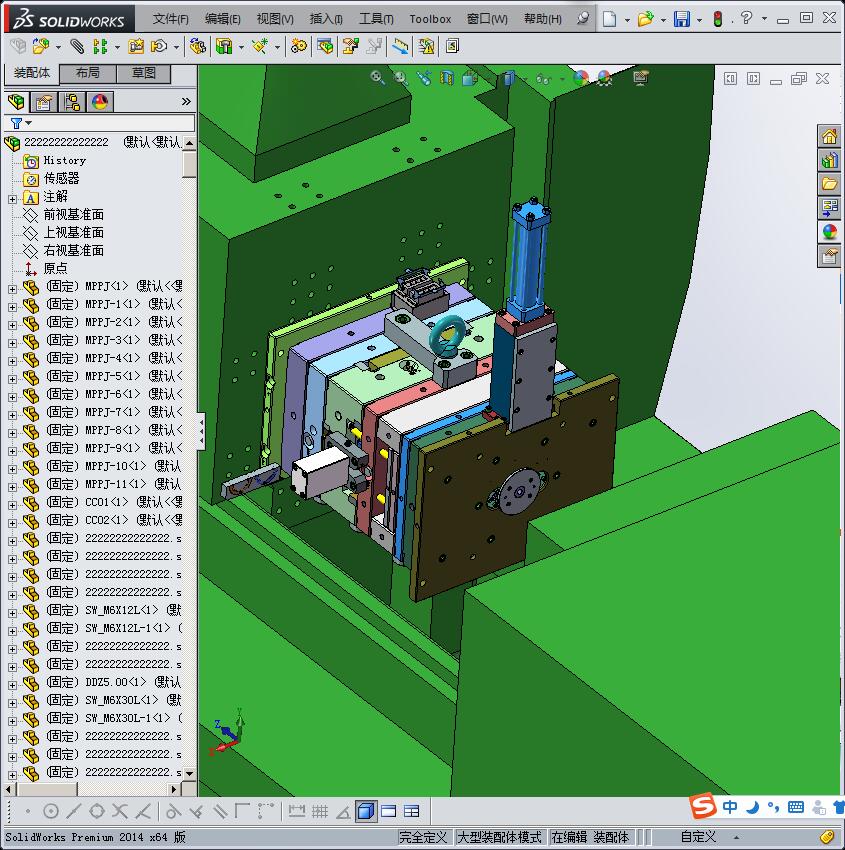845x850 pixels.
Task: Open the Toolbox menu
Action: click(430, 19)
